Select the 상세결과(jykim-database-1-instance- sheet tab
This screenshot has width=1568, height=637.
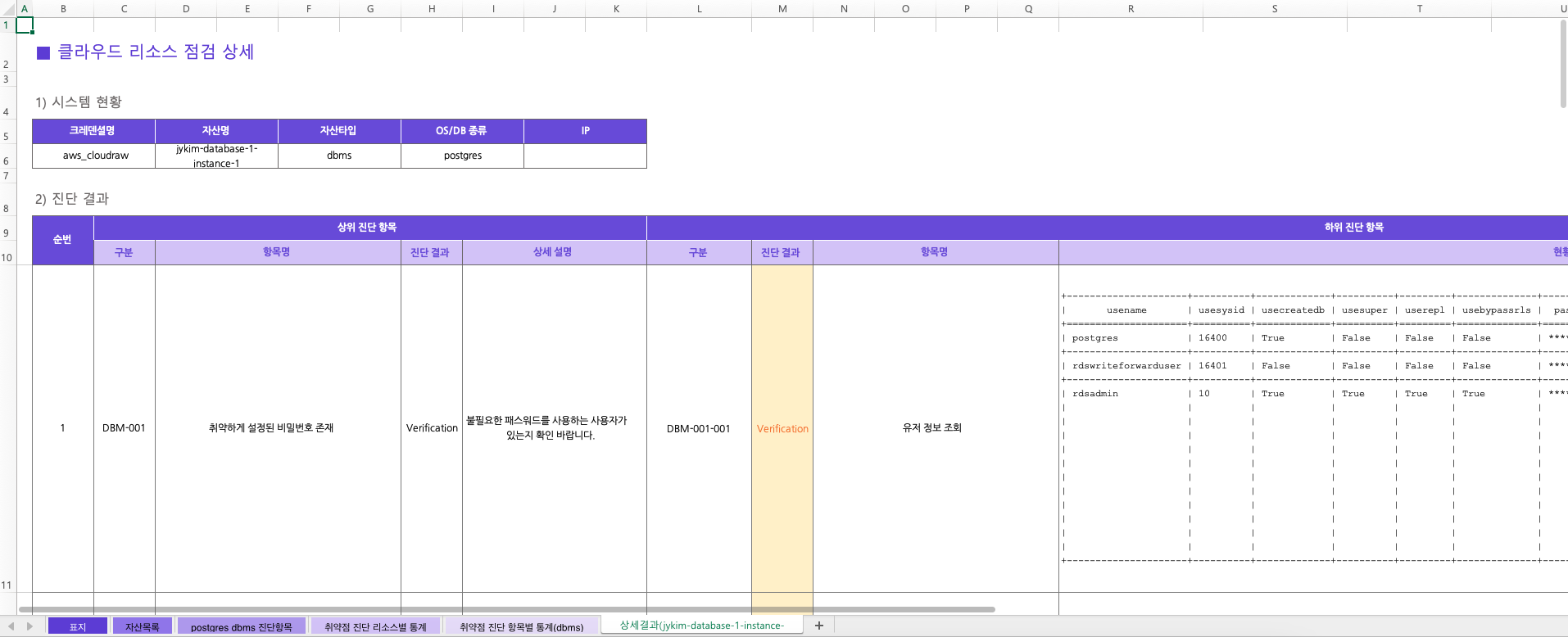click(x=701, y=625)
